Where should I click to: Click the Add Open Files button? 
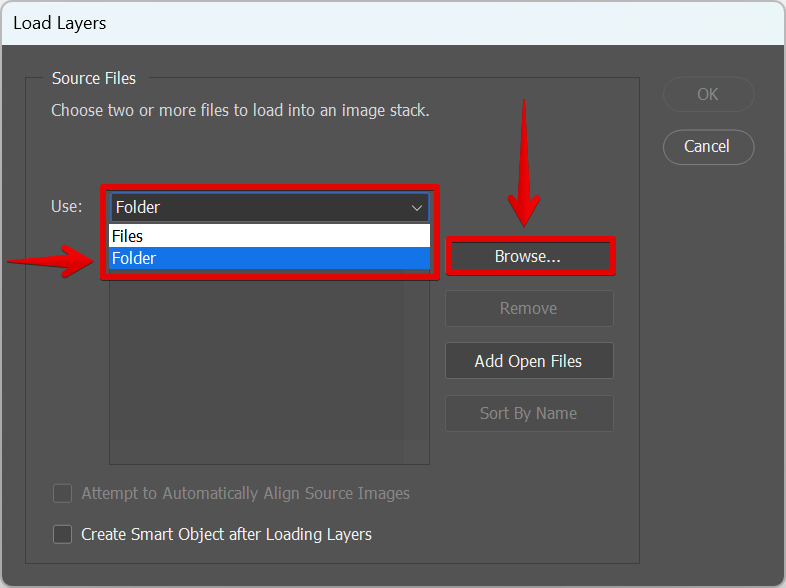[528, 361]
